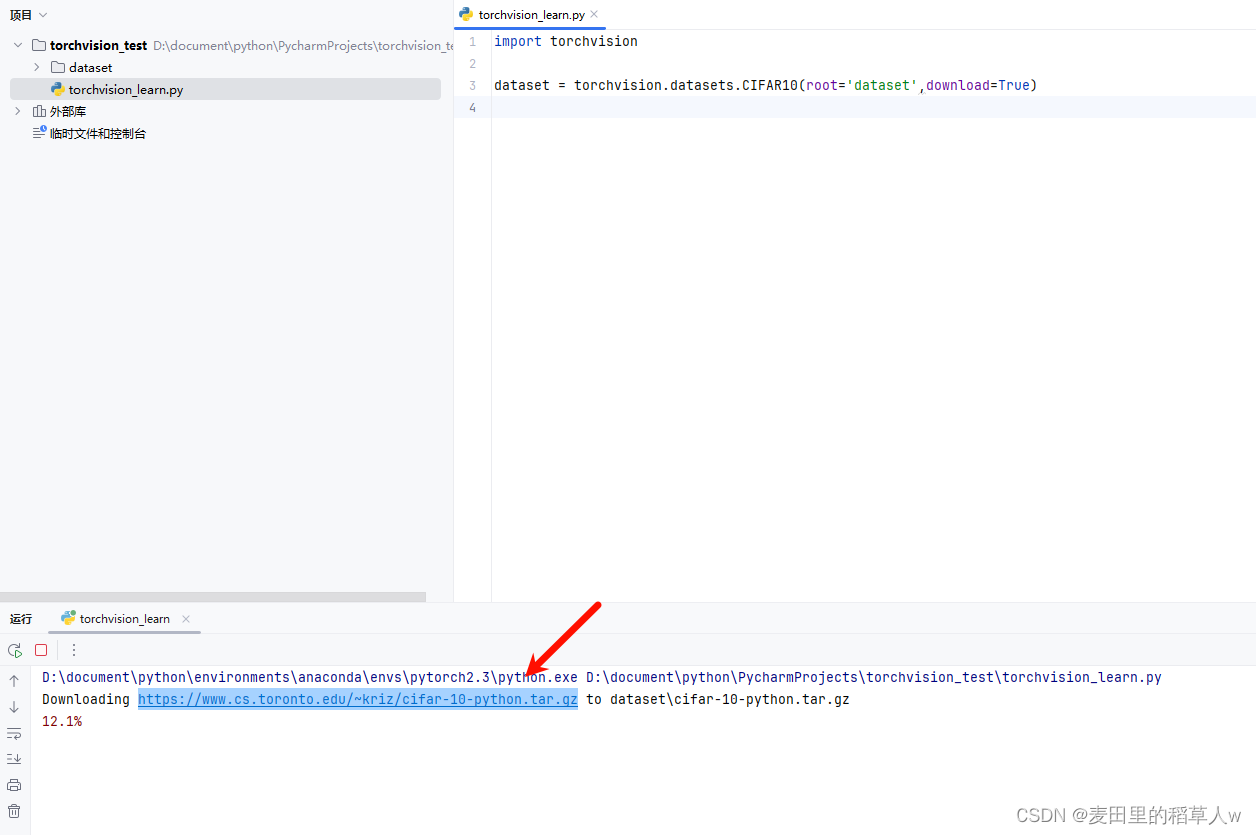The image size is (1256, 835).
Task: Collapse the torchvision_test project root
Action: pos(18,45)
